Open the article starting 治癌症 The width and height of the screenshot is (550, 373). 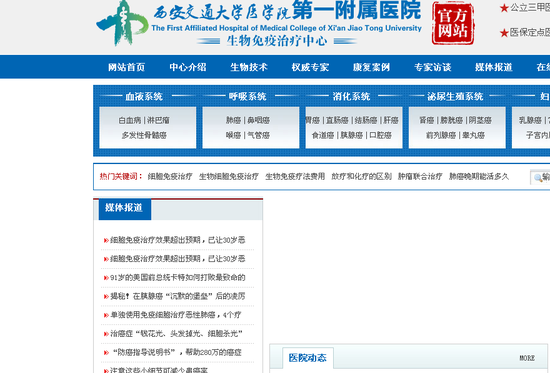(x=176, y=334)
